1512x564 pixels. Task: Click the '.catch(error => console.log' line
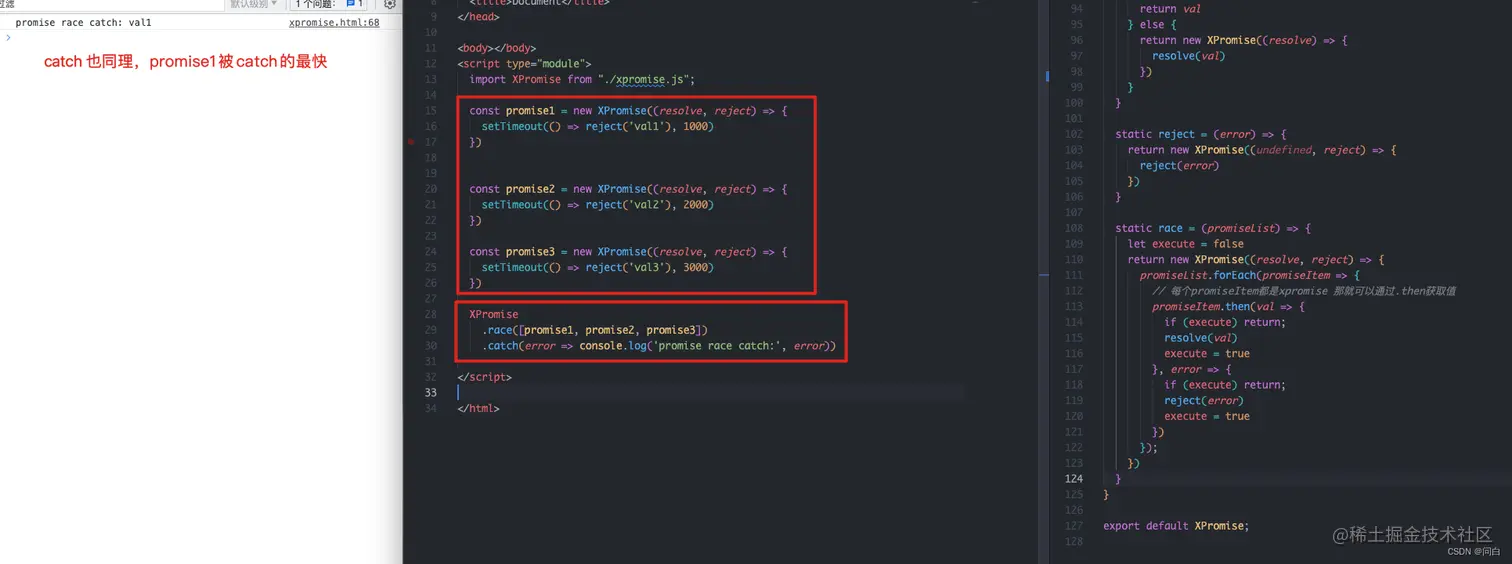point(658,346)
